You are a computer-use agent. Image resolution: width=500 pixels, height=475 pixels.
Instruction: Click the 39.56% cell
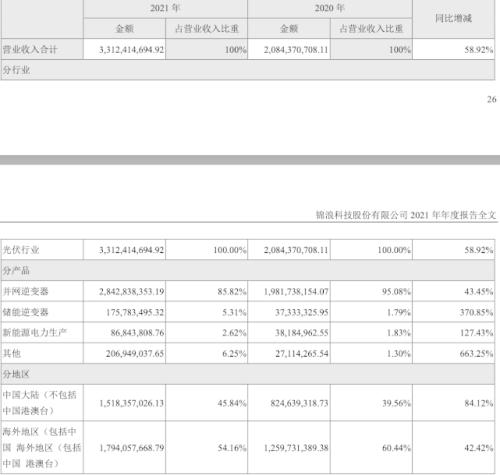[396, 403]
